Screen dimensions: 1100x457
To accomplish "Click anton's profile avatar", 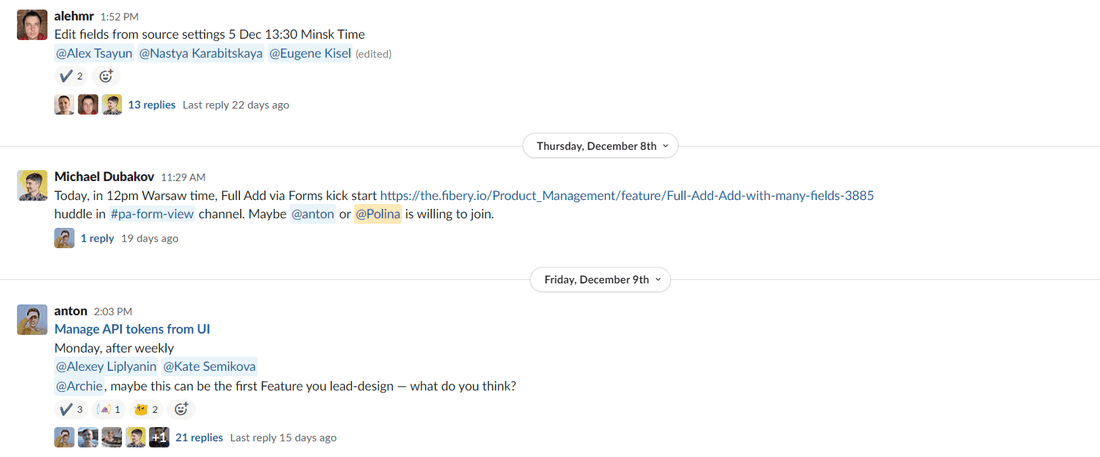I will (33, 319).
